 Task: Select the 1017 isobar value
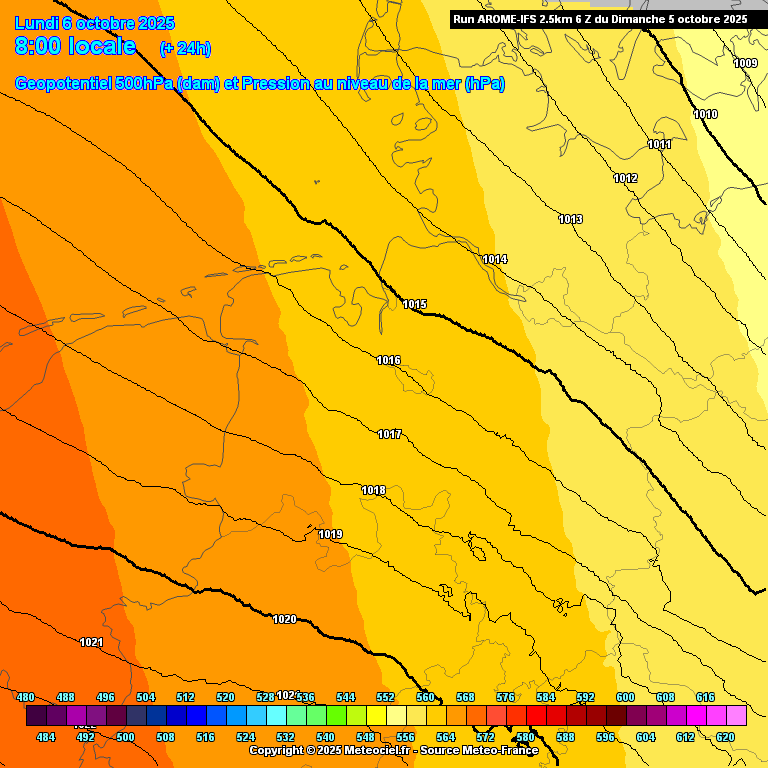[390, 434]
